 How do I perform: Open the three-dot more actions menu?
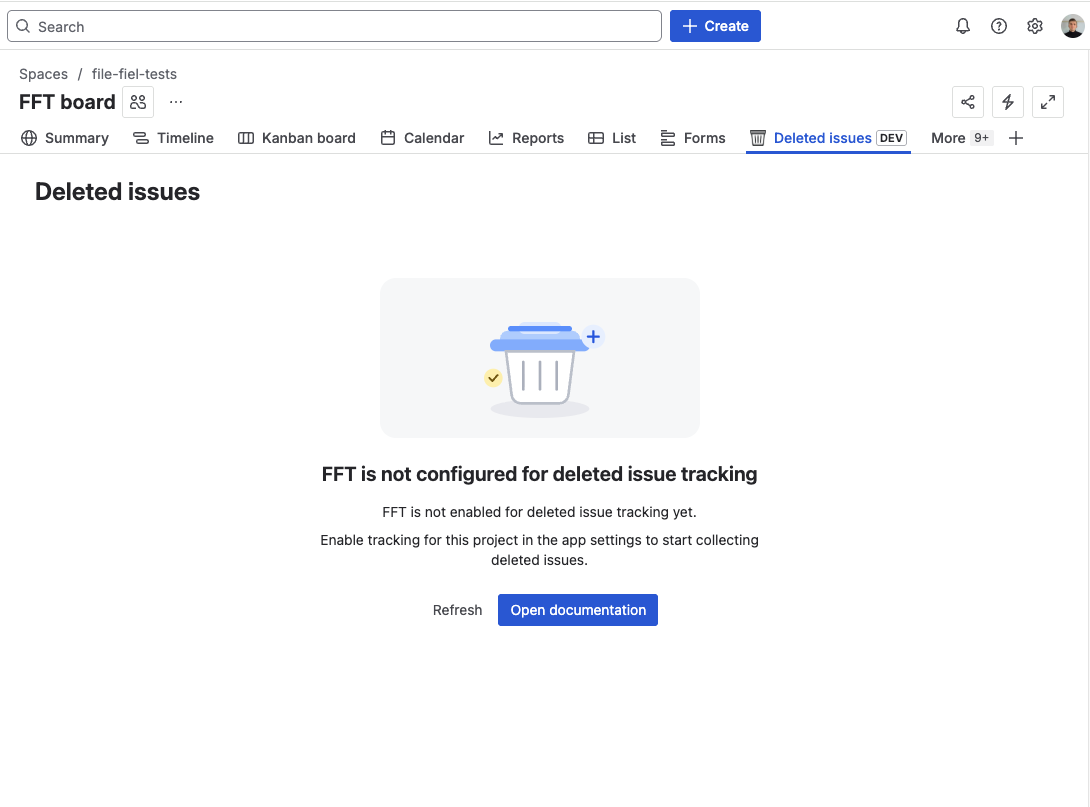point(176,102)
